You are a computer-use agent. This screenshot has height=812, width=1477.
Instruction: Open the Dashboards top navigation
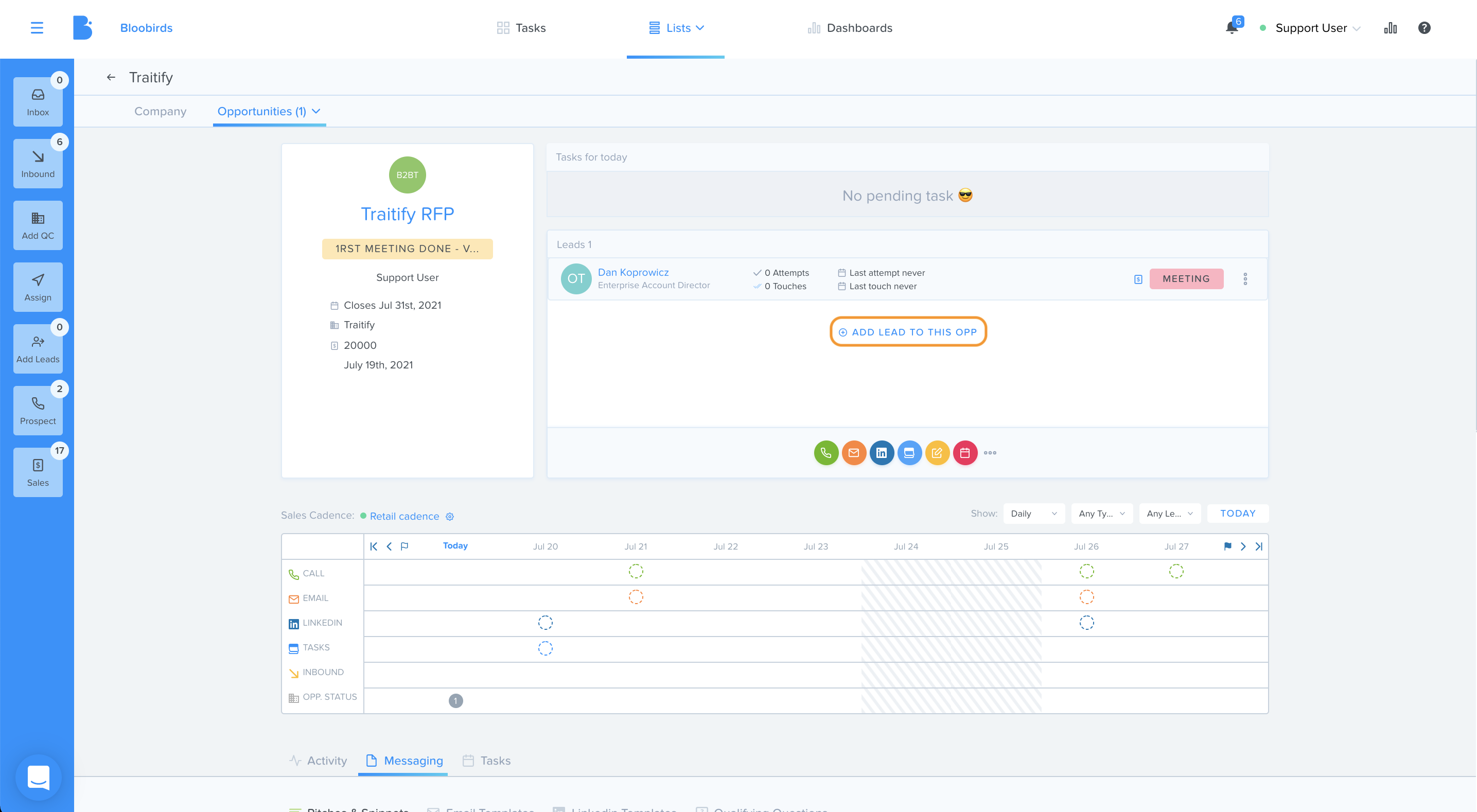[850, 27]
